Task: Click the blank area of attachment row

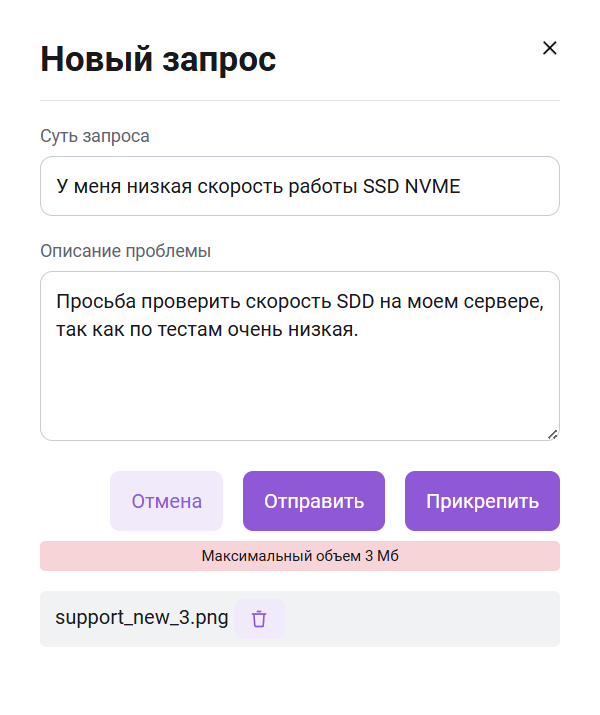Action: [x=420, y=618]
